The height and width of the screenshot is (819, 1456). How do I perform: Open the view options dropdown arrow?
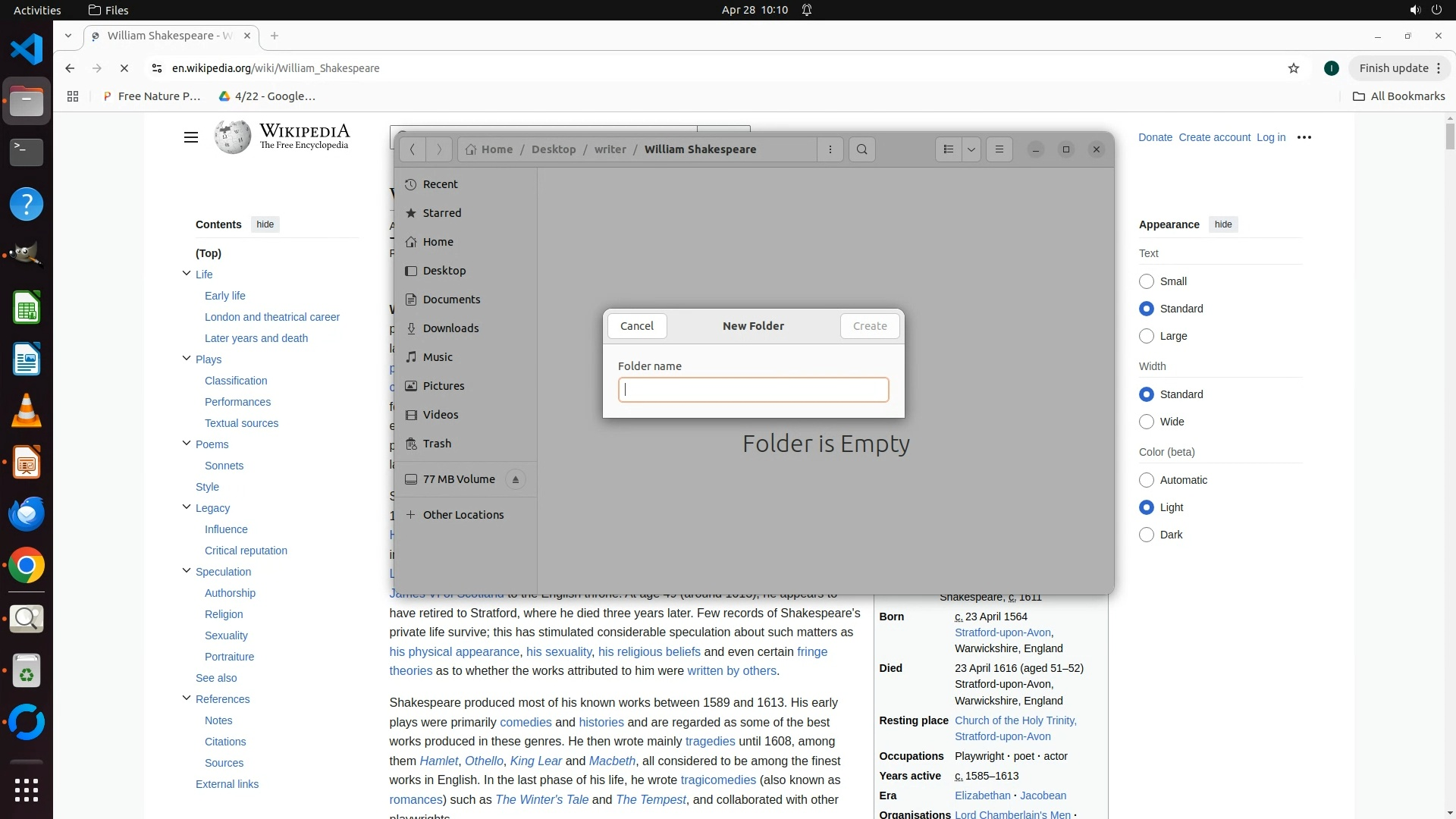coord(971,149)
